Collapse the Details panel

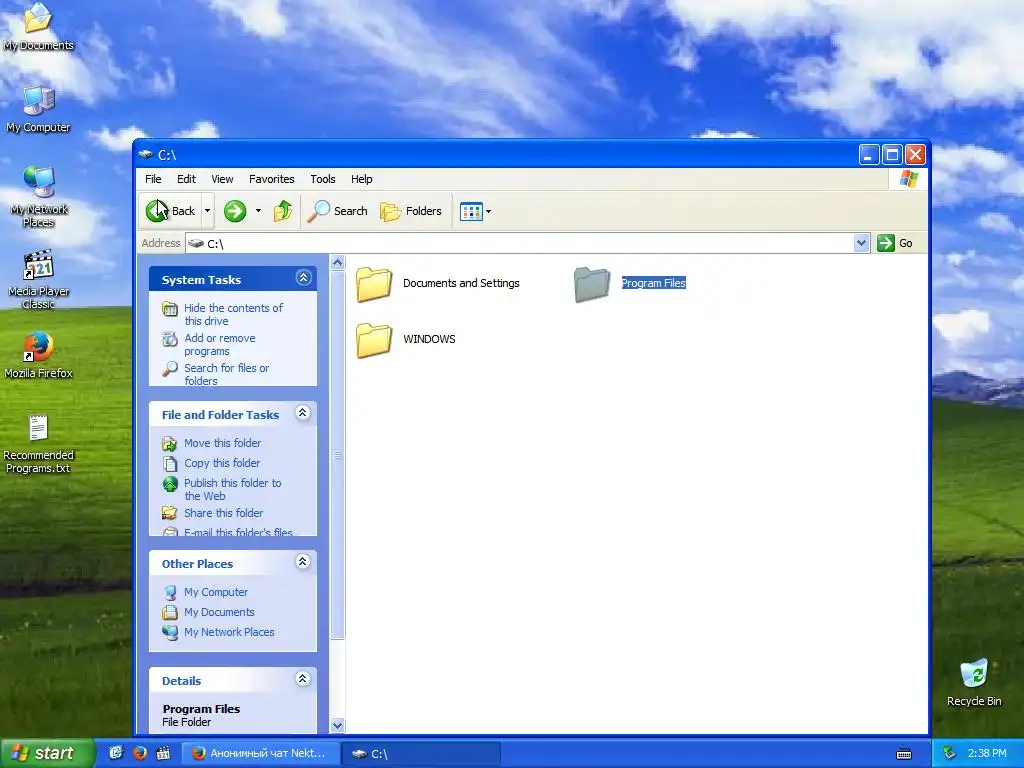[302, 679]
